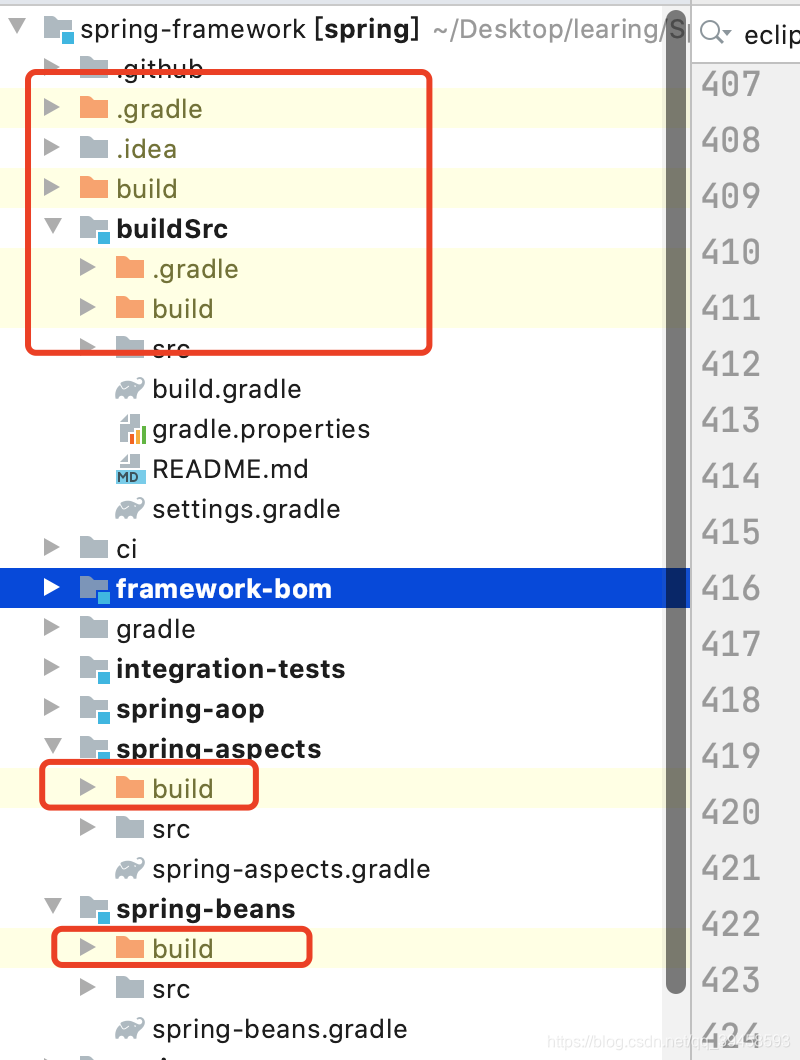Click the build.gradle elephant icon
Image resolution: width=800 pixels, height=1060 pixels.
point(130,389)
